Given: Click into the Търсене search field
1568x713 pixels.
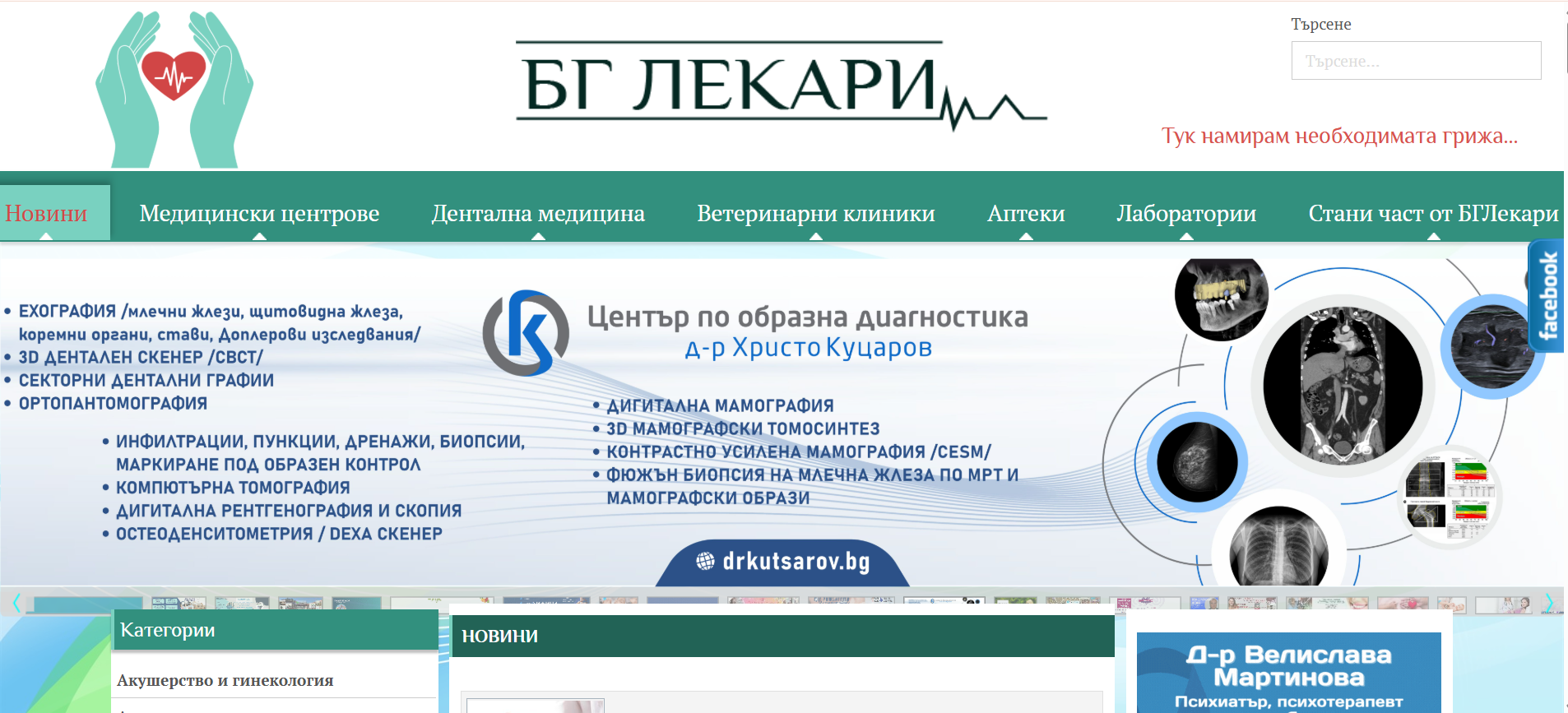Looking at the screenshot, I should (1415, 61).
